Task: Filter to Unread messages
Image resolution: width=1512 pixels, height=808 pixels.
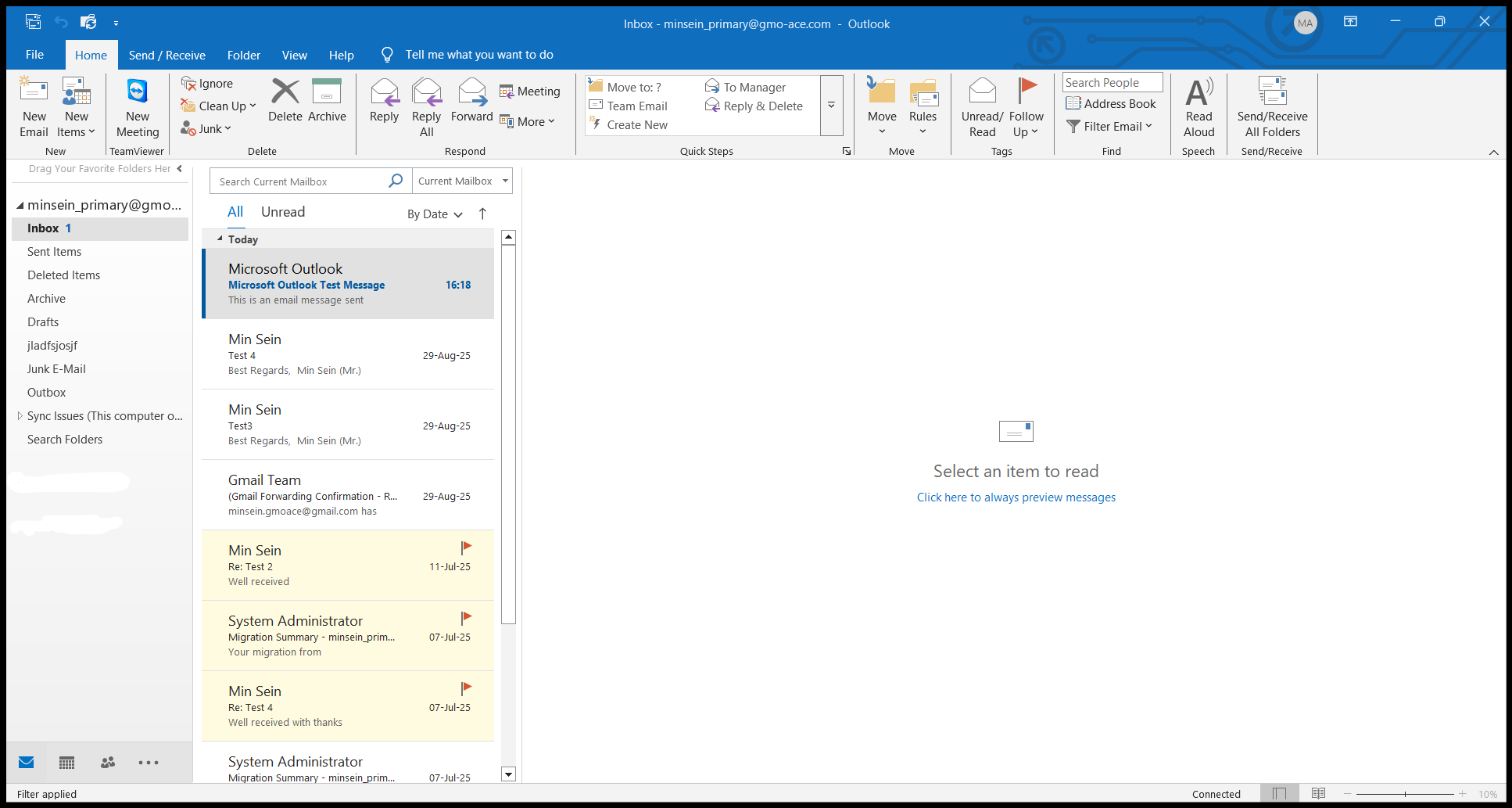Action: 283,212
